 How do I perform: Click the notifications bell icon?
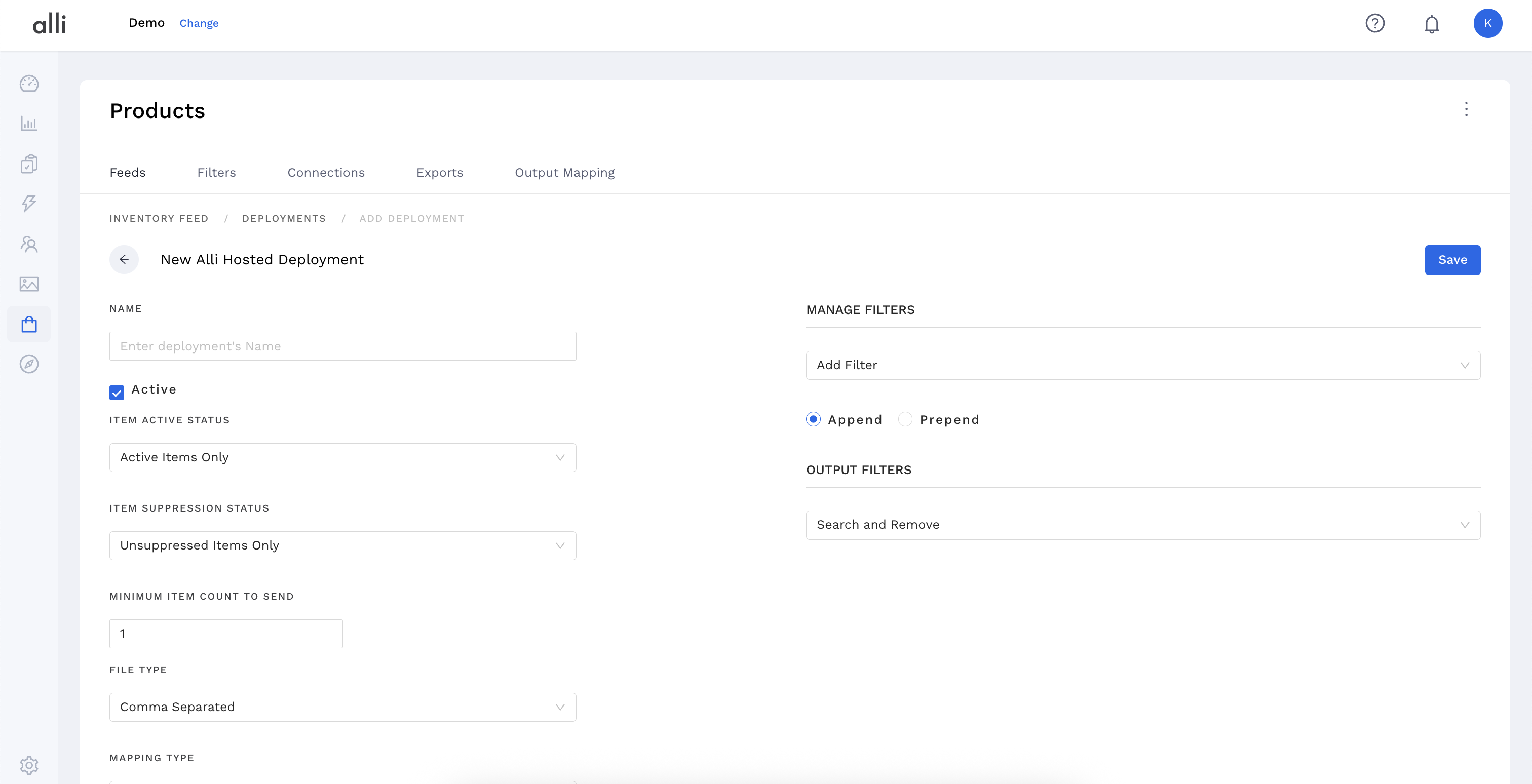tap(1431, 24)
